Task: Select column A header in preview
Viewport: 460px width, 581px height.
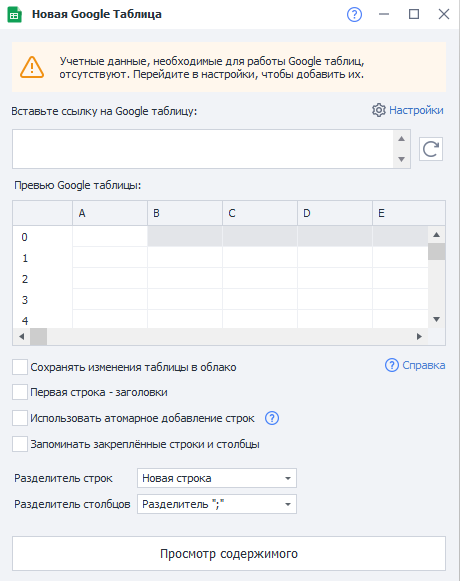Action: coord(110,213)
